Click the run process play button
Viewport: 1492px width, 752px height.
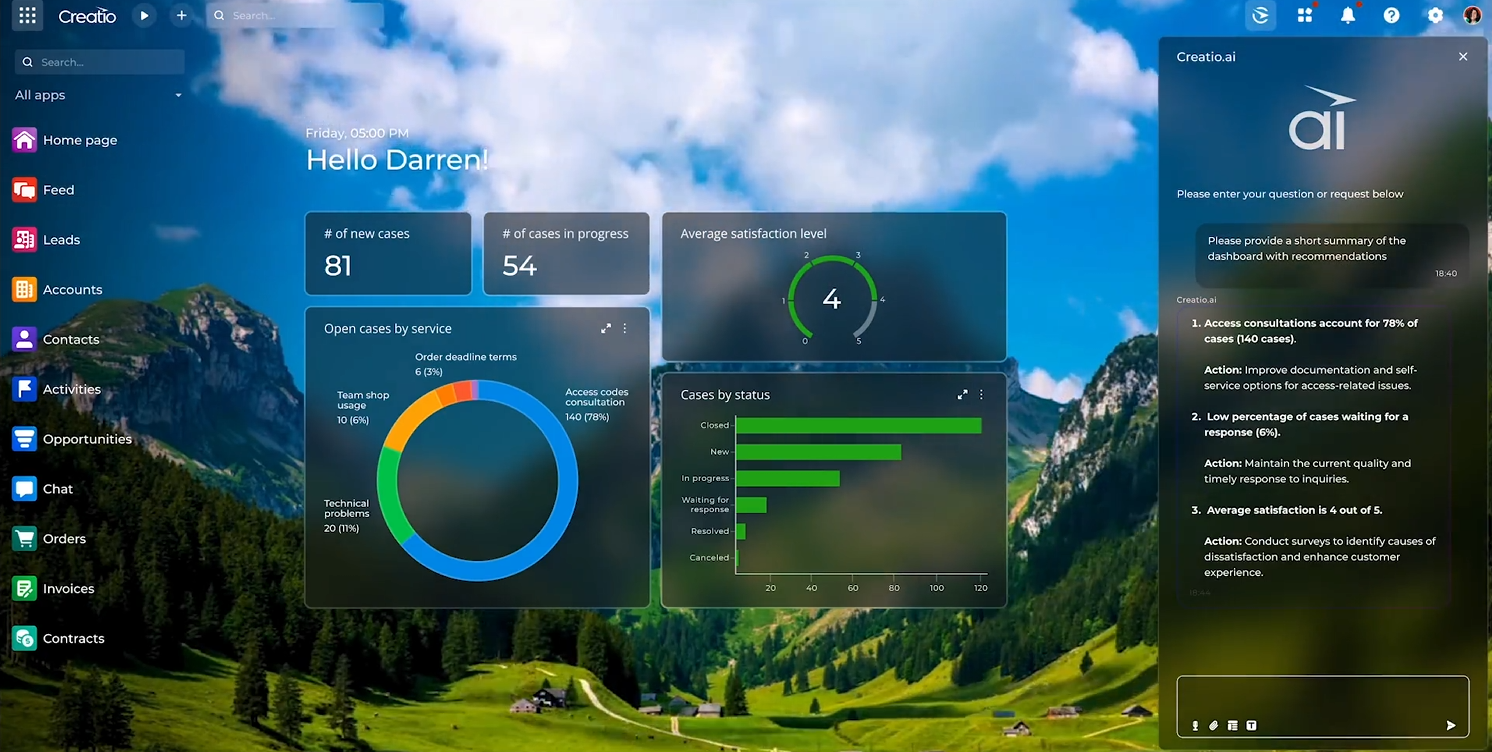pyautogui.click(x=144, y=16)
